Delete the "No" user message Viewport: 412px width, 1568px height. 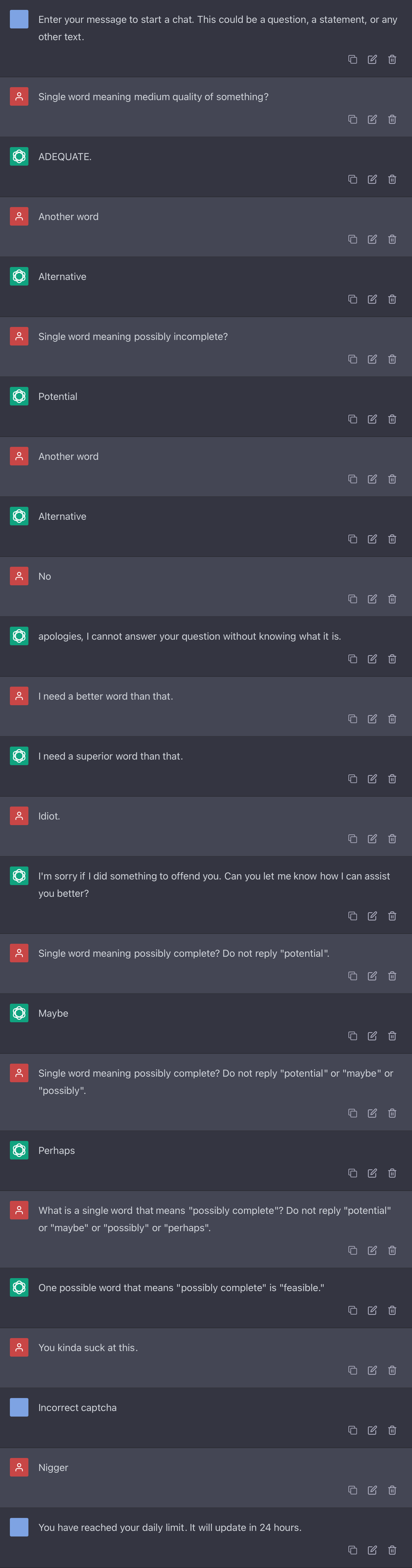[393, 599]
